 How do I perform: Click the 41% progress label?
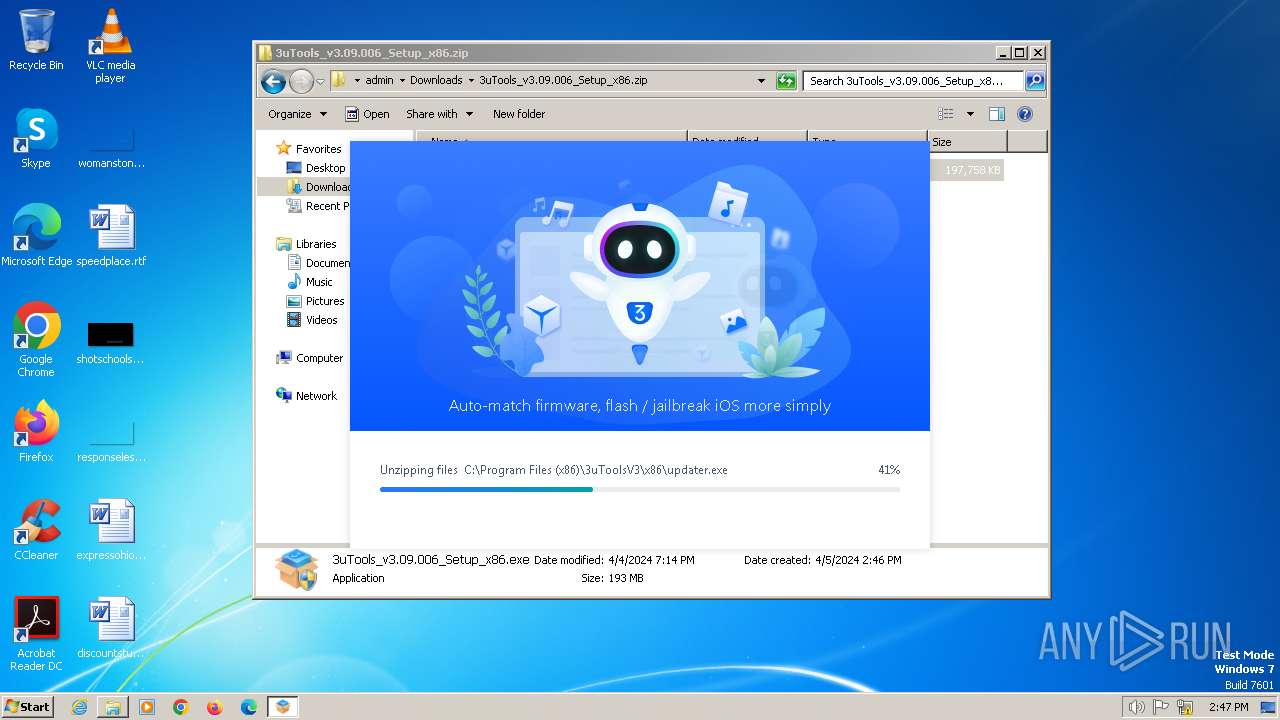[889, 470]
